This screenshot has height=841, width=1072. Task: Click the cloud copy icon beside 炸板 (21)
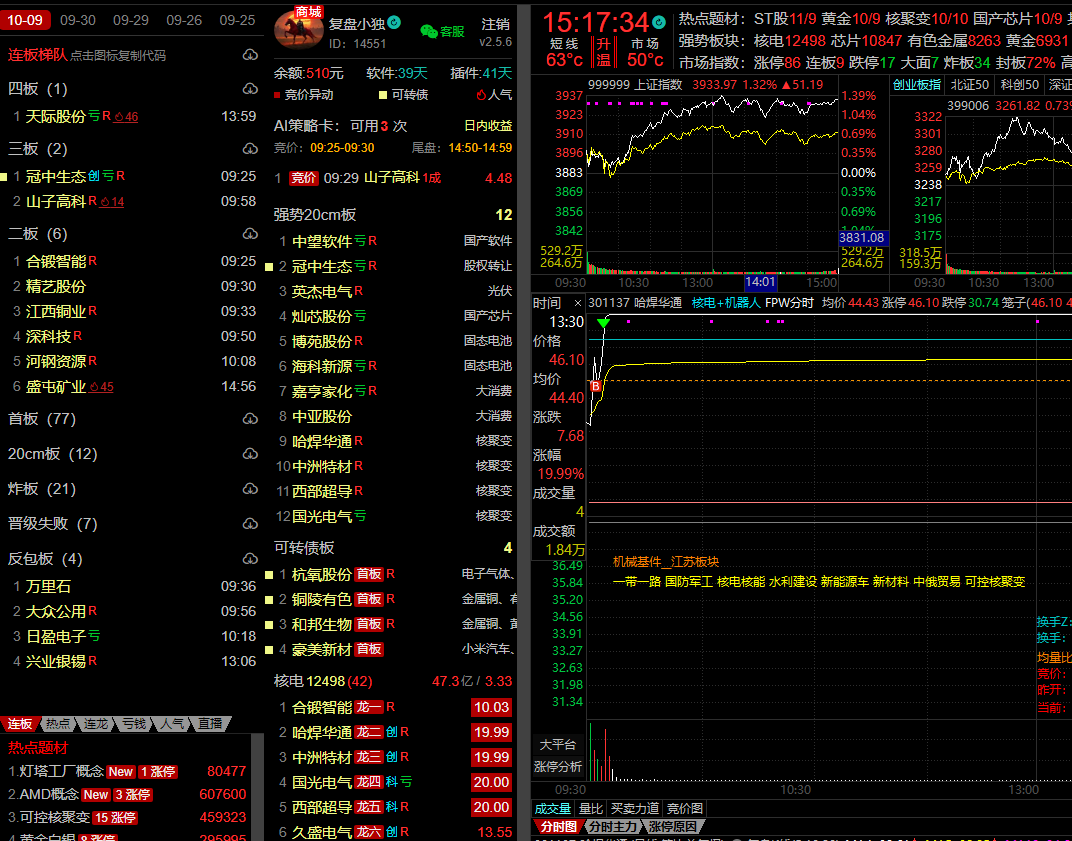(249, 489)
